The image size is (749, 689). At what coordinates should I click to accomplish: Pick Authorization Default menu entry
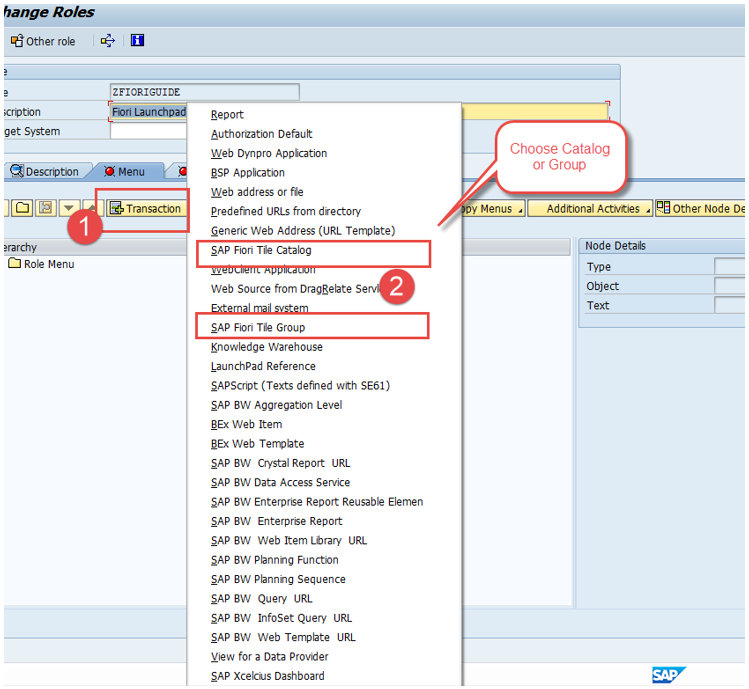click(x=261, y=134)
